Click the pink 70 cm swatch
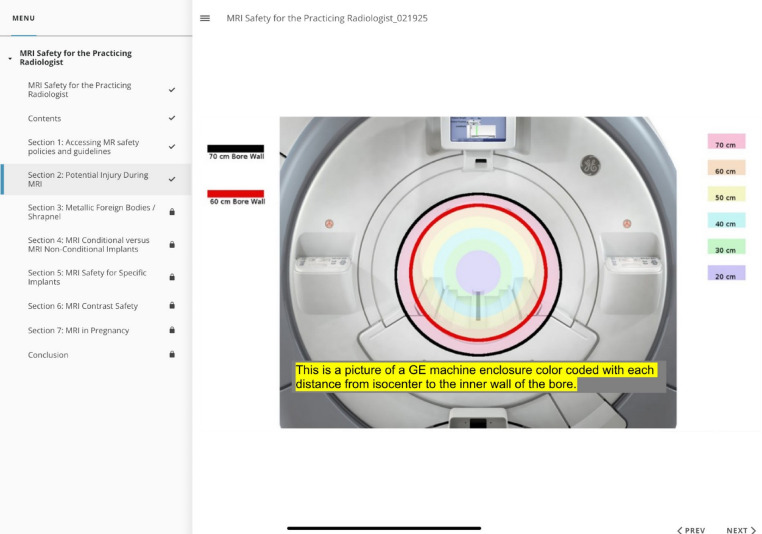 pyautogui.click(x=726, y=141)
